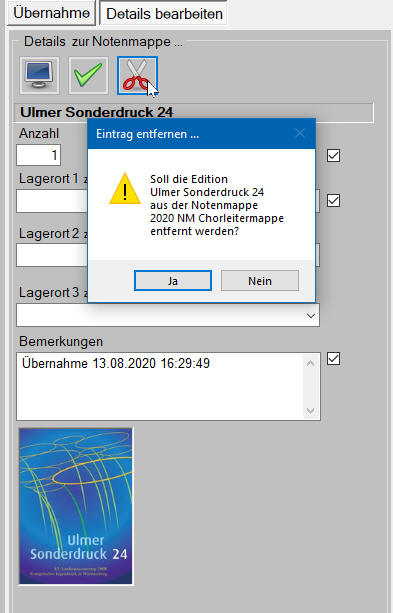Viewport: 393px width, 613px height.
Task: Click the Bemerkungen scrollbar down arrow
Action: point(310,410)
